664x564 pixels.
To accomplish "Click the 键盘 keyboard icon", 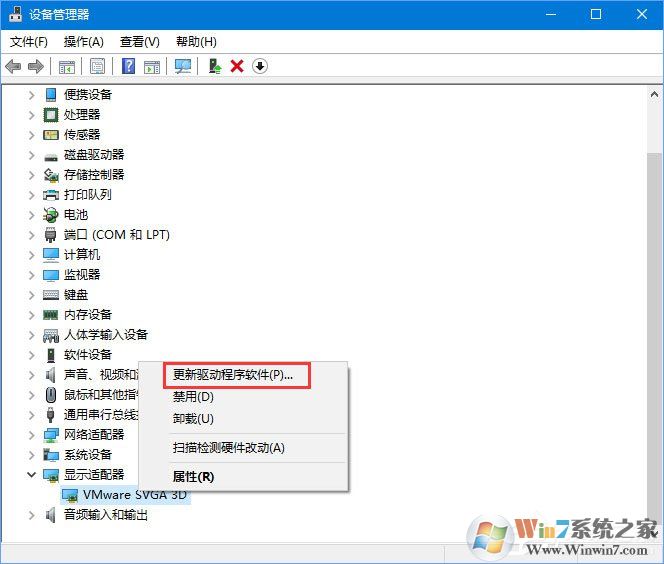I will [x=51, y=295].
